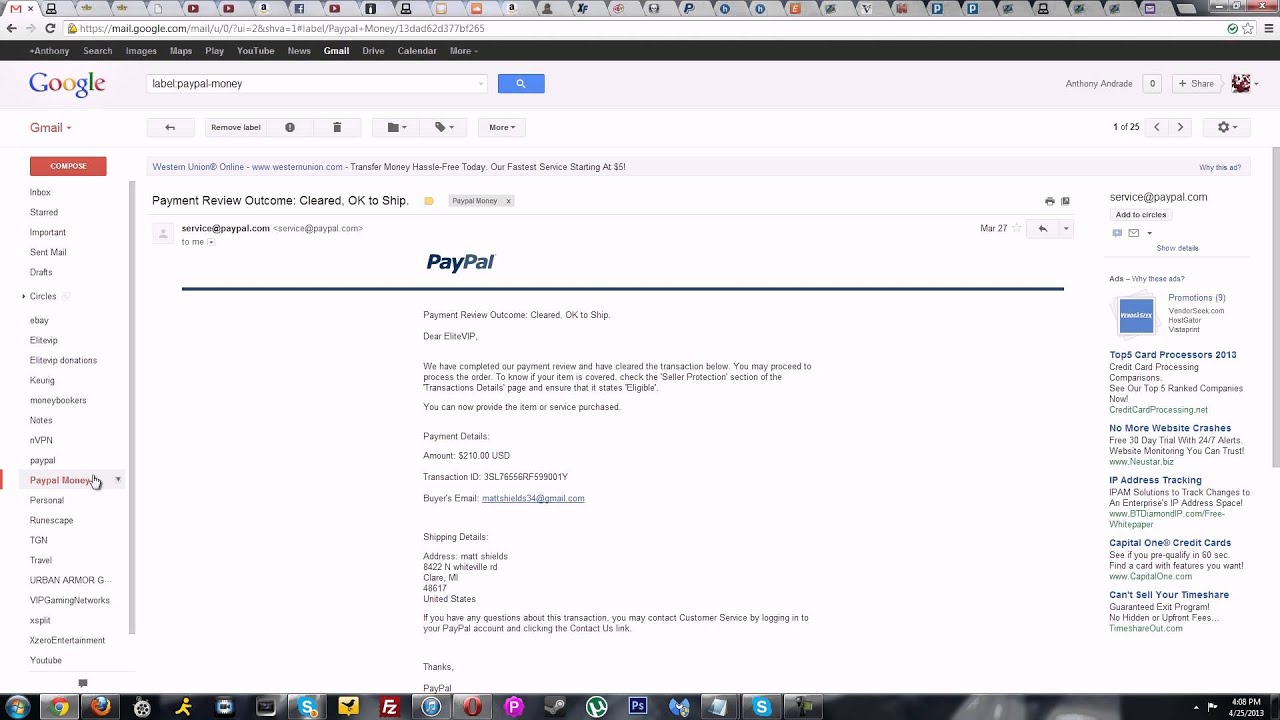Go to the older conversation arrow
The height and width of the screenshot is (720, 1280).
coord(1180,127)
